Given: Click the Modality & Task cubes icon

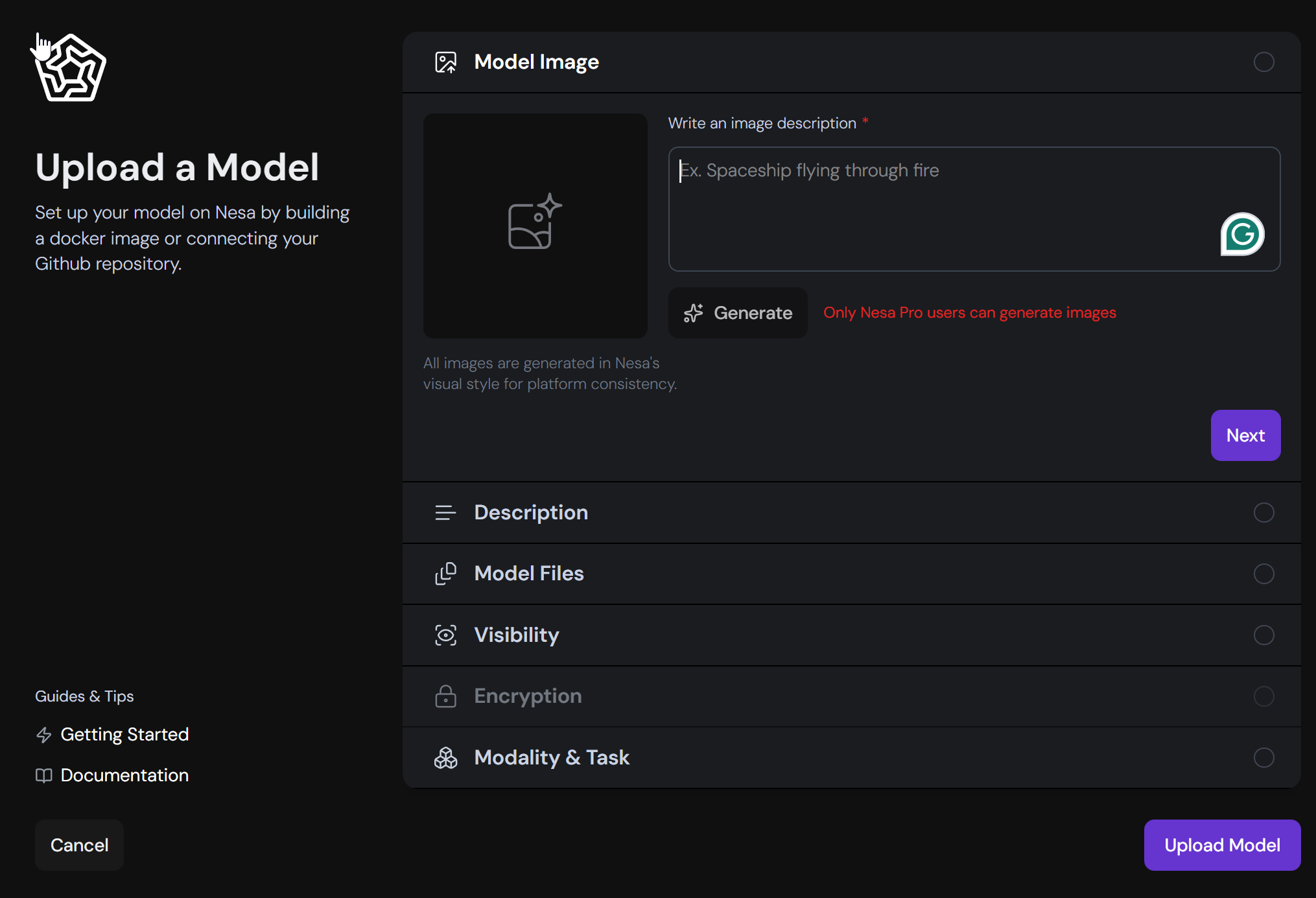Looking at the screenshot, I should (445, 757).
